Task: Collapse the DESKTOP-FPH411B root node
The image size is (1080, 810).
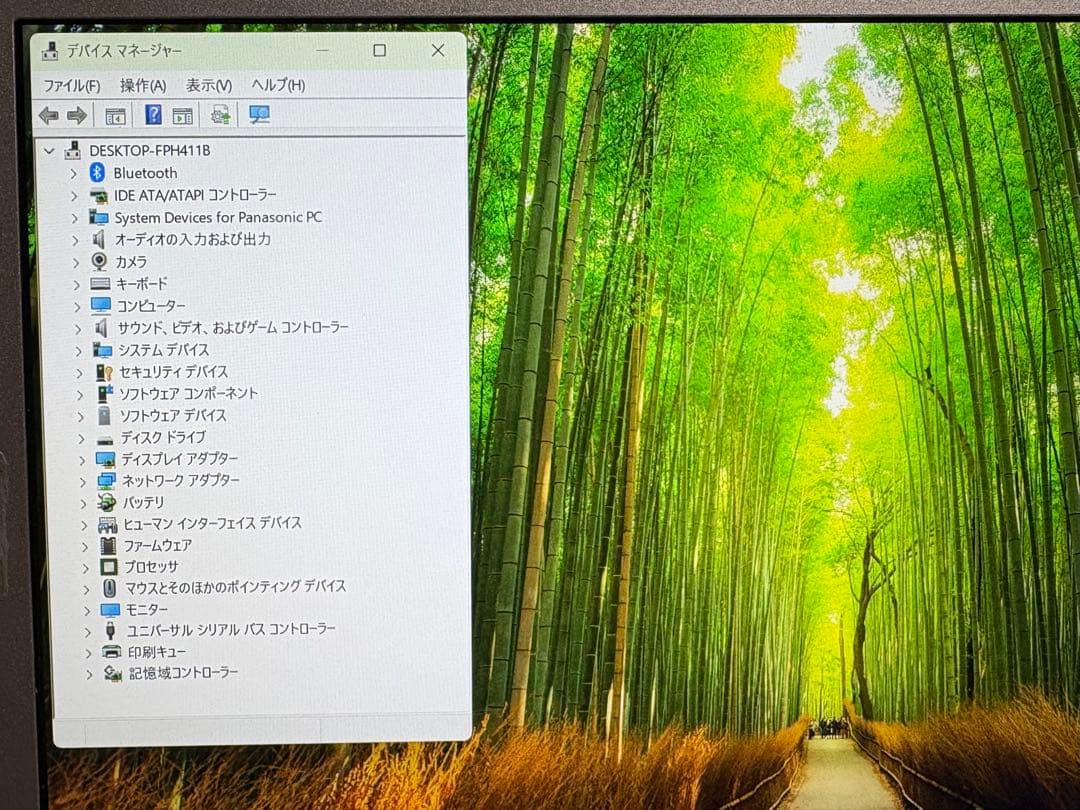Action: [49, 151]
